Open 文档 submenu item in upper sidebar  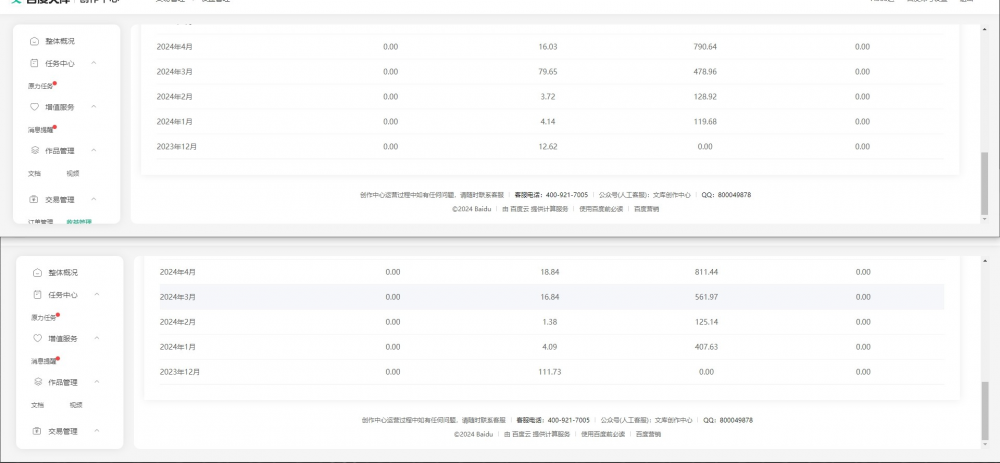coord(35,173)
